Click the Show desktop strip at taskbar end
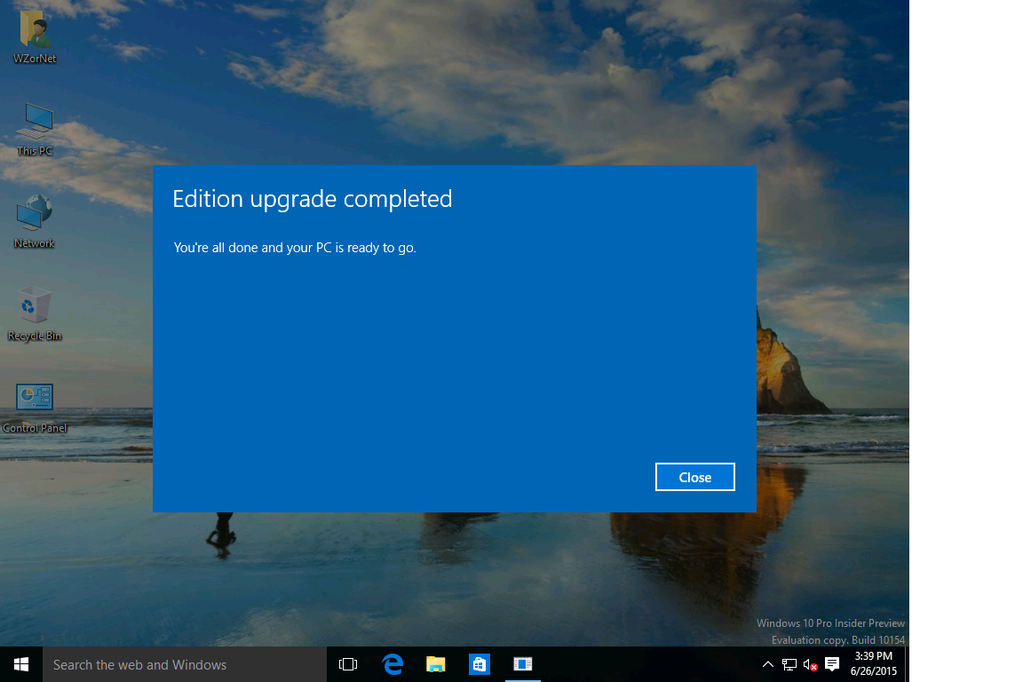This screenshot has height=682, width=1023. tap(907, 664)
